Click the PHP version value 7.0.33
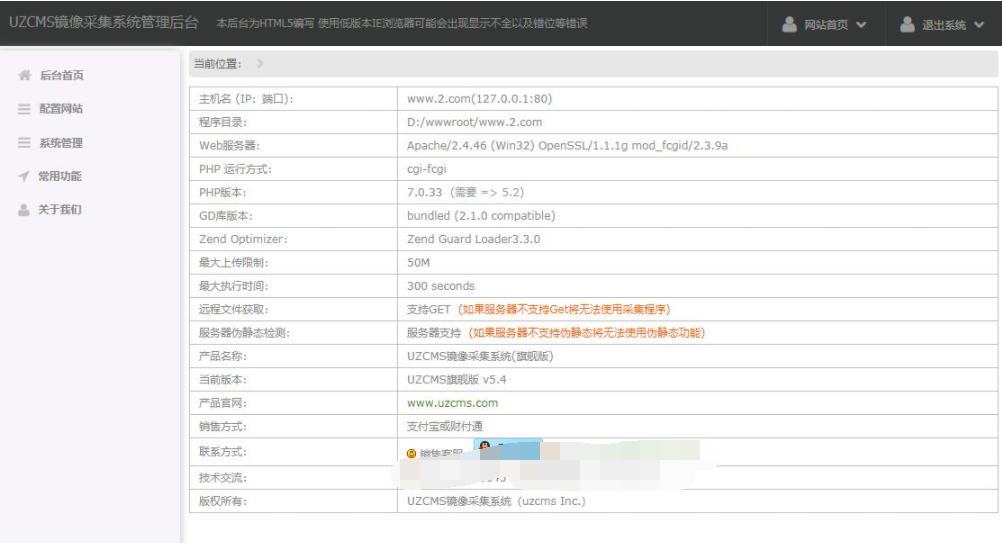Viewport: 1002px width, 543px height. tap(424, 192)
